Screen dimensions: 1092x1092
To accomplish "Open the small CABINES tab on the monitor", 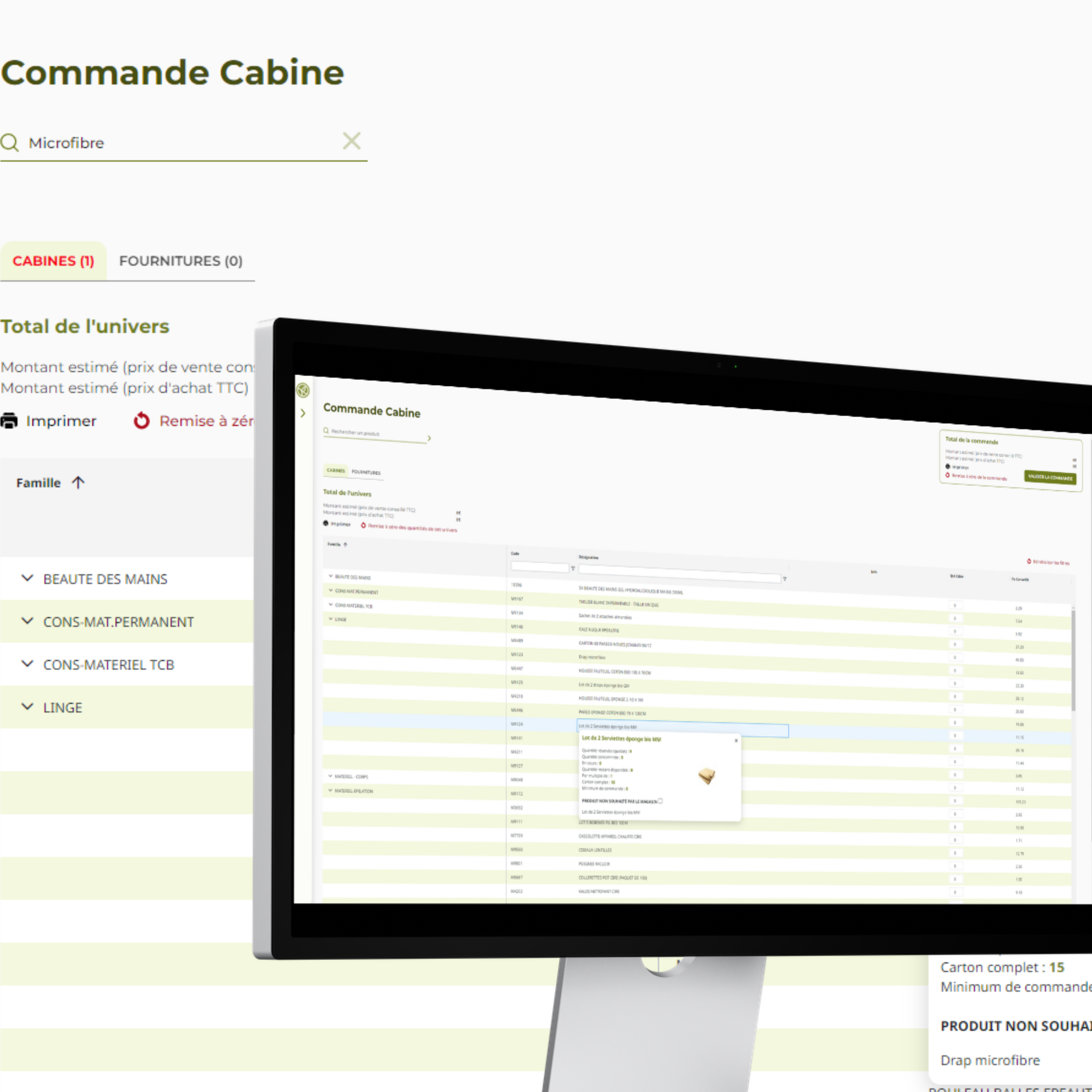I will (x=336, y=470).
